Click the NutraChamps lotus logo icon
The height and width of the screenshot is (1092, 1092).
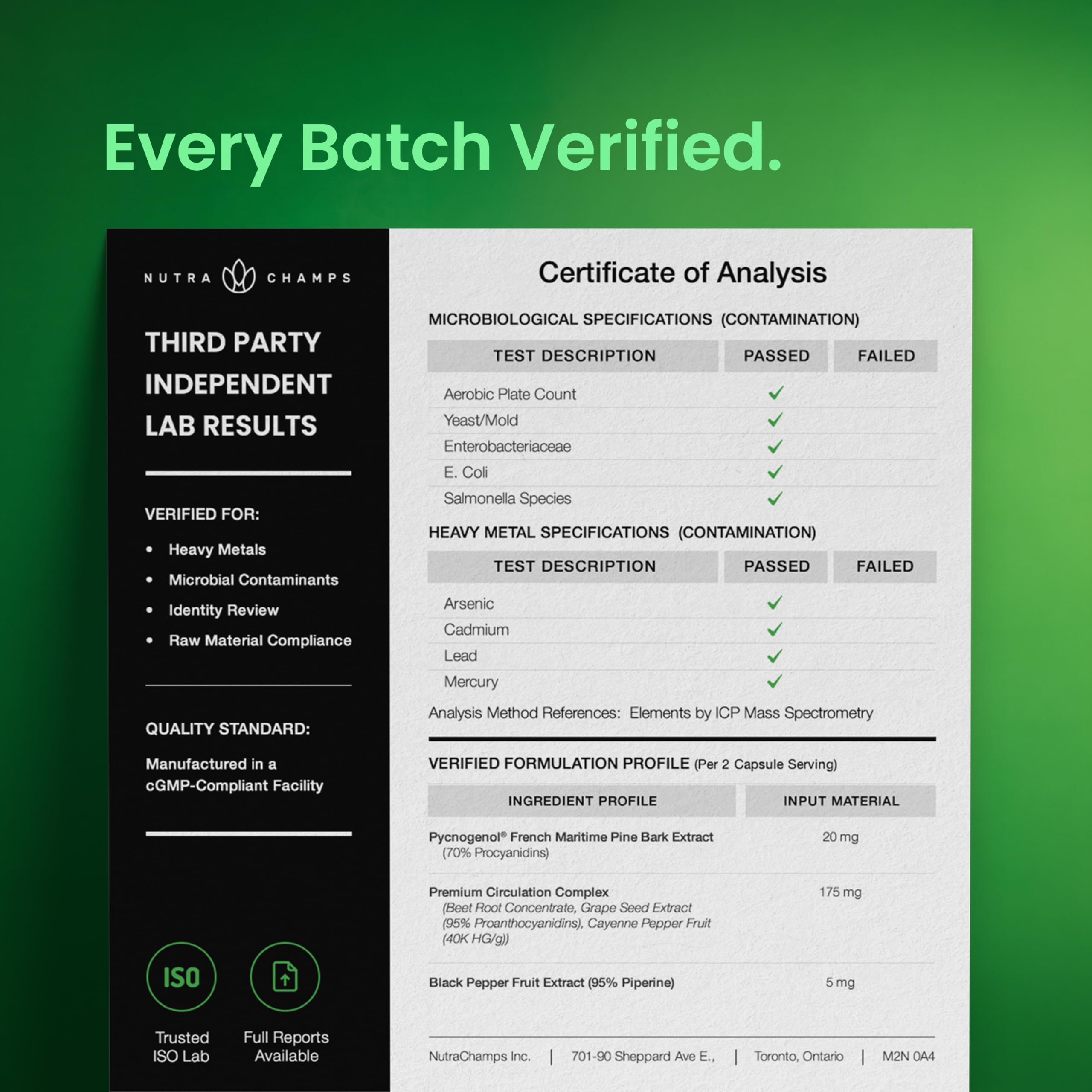238,276
